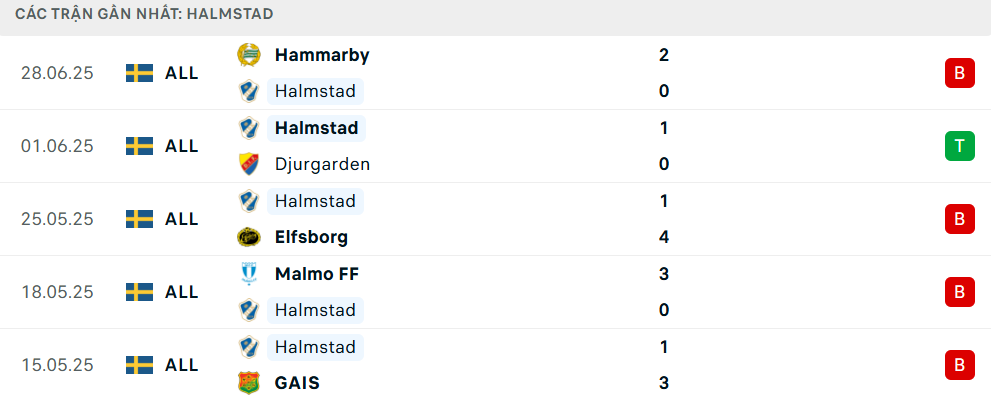Open the Malmo FF team name link
The width and height of the screenshot is (991, 397).
(x=317, y=274)
